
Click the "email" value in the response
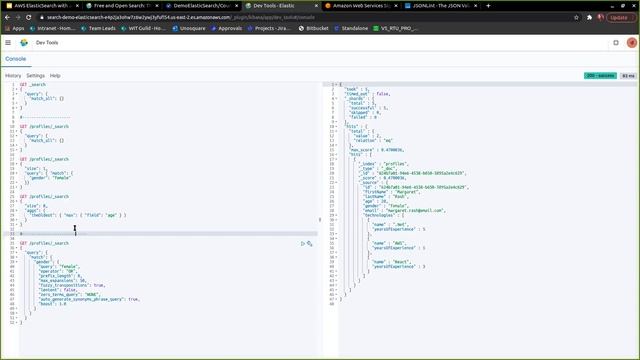click(412, 211)
